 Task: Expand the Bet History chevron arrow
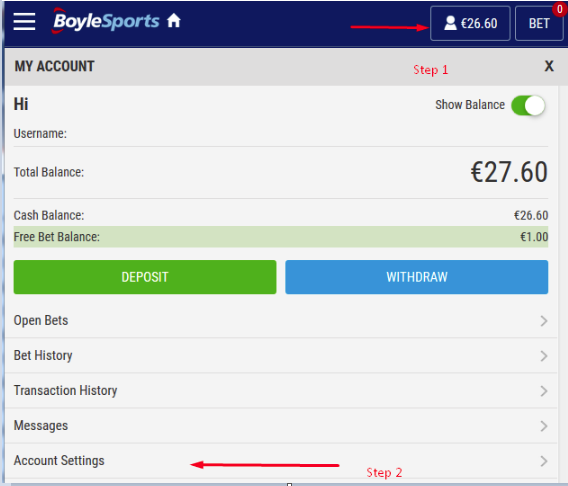point(544,356)
